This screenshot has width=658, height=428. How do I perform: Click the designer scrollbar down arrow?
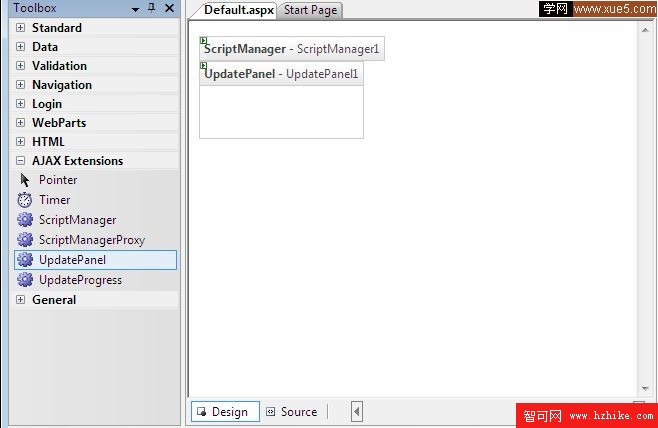(645, 389)
